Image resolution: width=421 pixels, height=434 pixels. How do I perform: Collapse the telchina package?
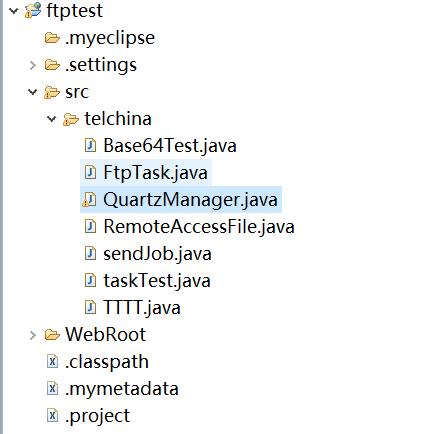52,119
